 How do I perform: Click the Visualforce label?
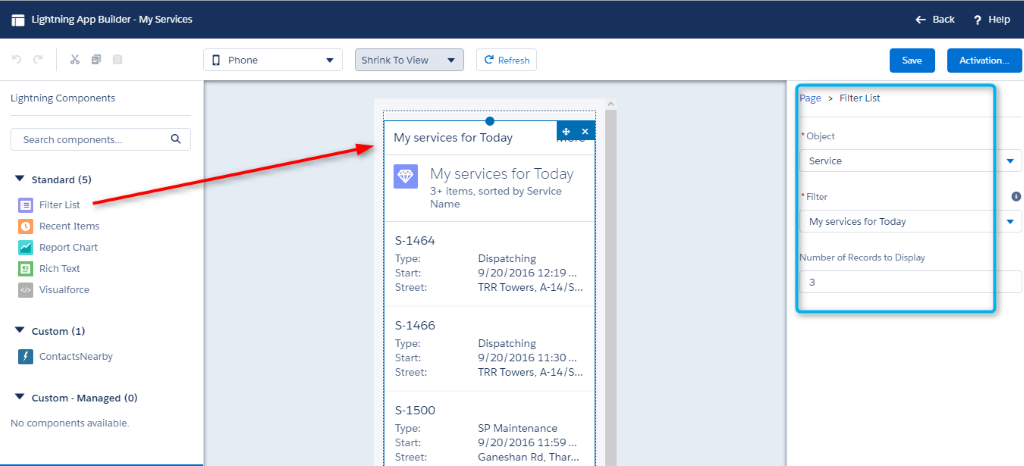[64, 290]
